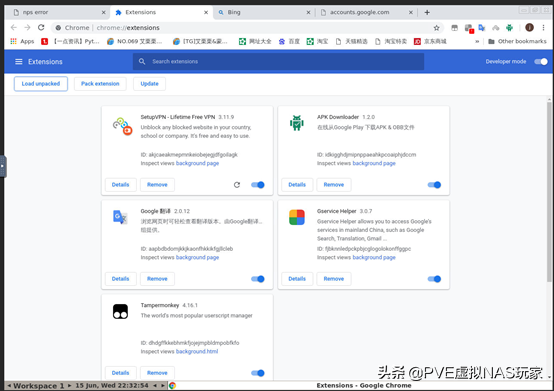Click the cloud extension toolbar icon
The height and width of the screenshot is (391, 554).
click(496, 28)
